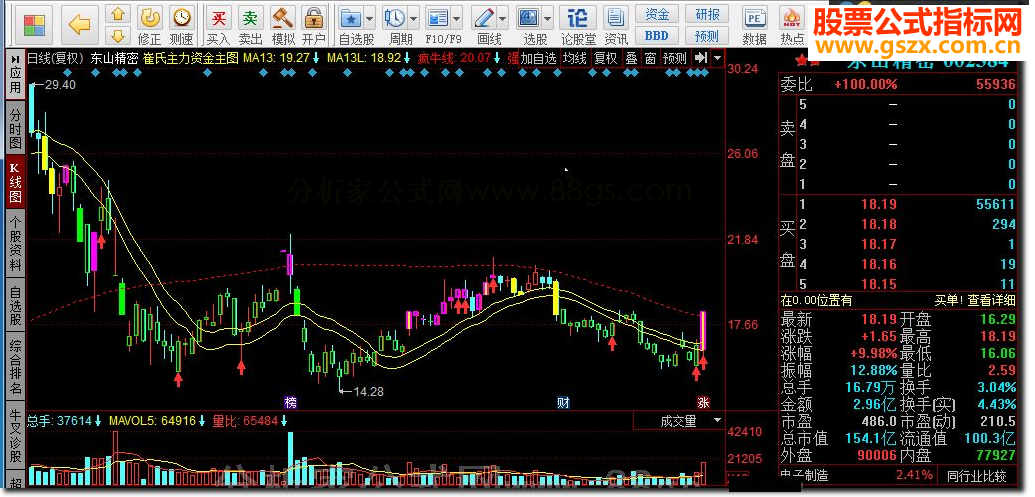Open the 论股堂 forum icon
Screen dimensions: 1035x497
click(x=578, y=18)
